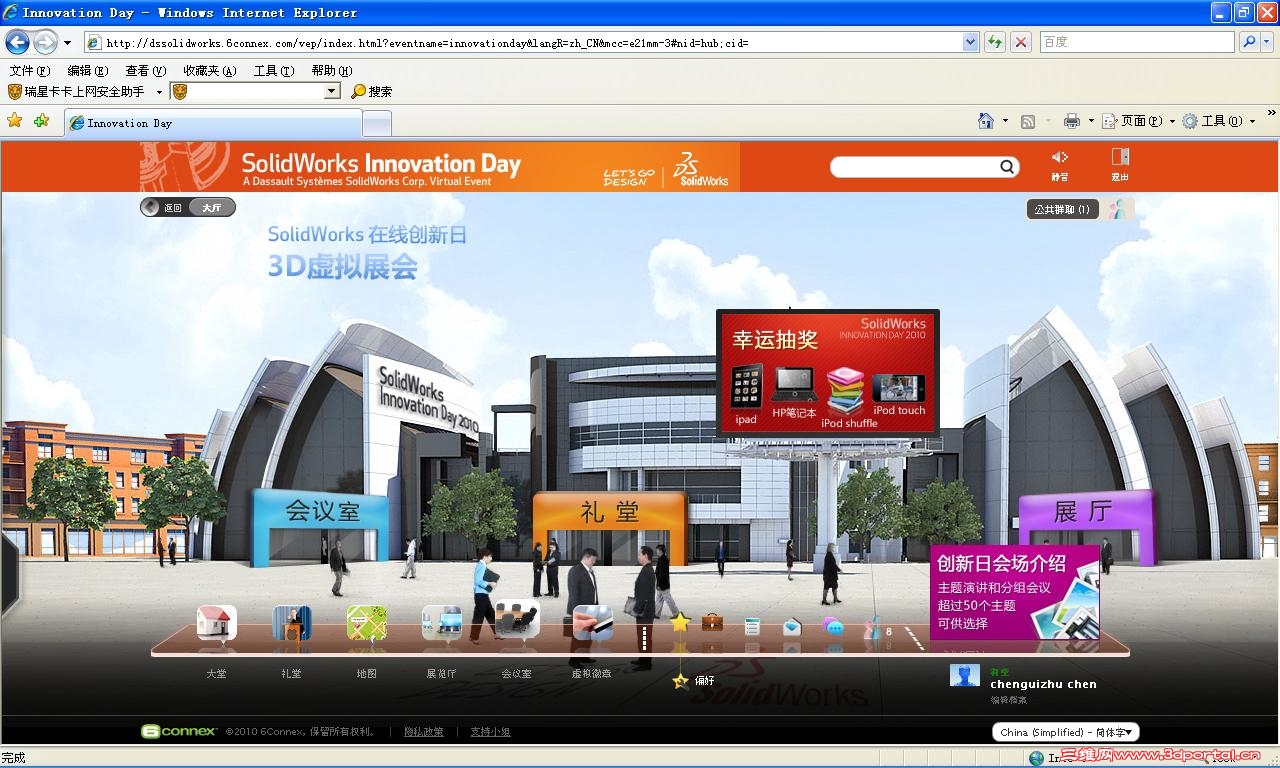
Task: Open the 收藏夹(A) Favorites menu
Action: tap(209, 71)
